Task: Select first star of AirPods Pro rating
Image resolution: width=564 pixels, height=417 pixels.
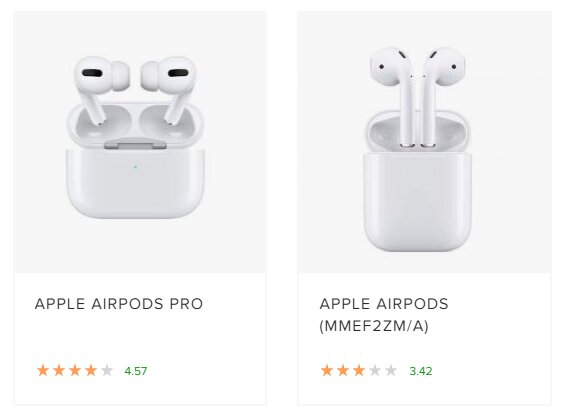Action: (43, 370)
